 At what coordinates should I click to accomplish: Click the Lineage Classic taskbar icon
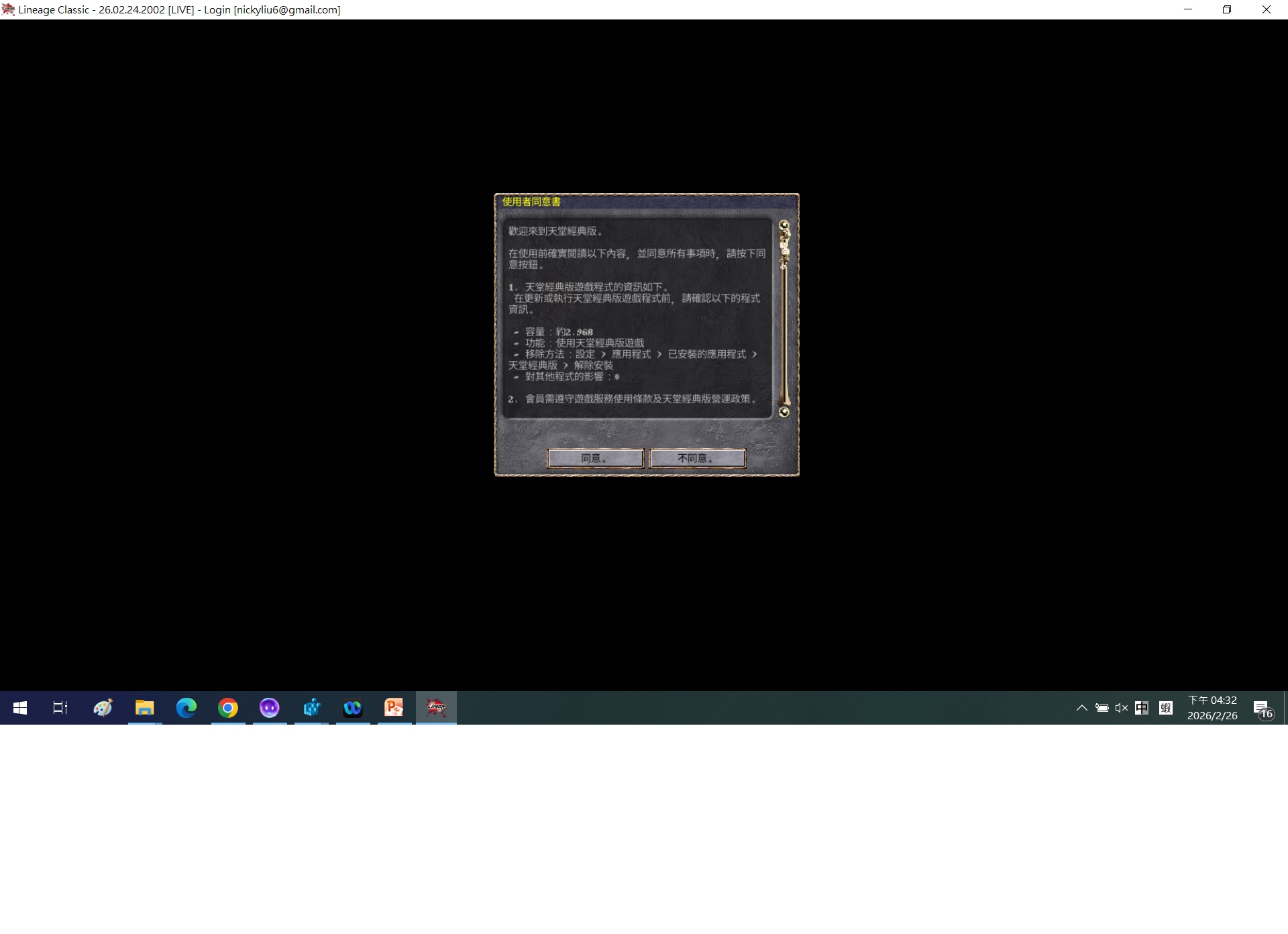point(436,708)
